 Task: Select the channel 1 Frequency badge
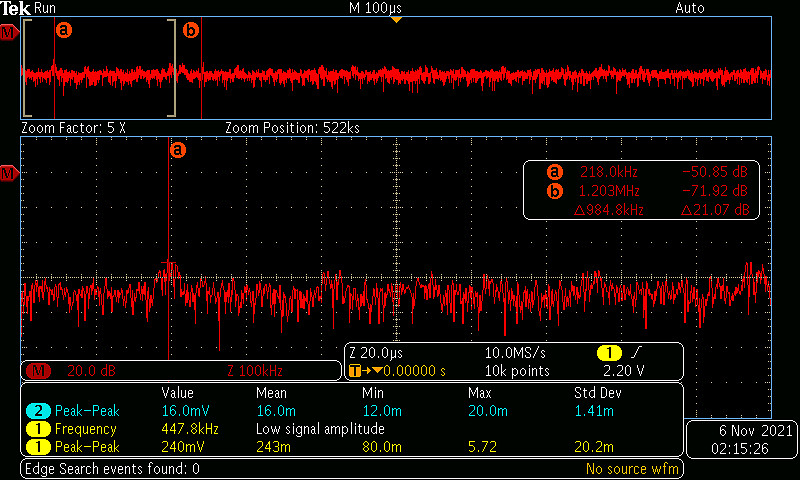38,429
